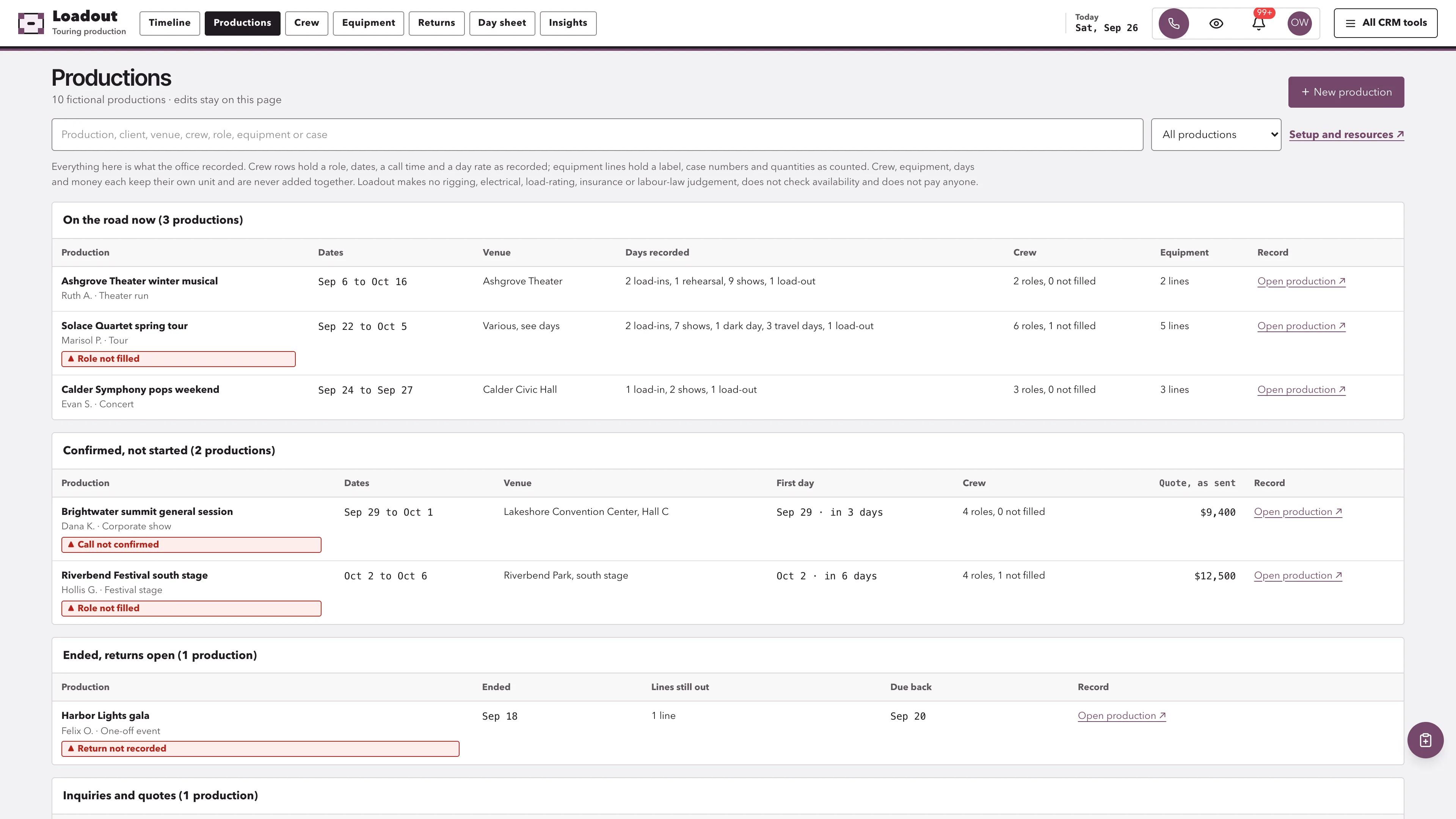Screen dimensions: 1456x819
Task: Open the Equipment tab
Action: coord(368,23)
